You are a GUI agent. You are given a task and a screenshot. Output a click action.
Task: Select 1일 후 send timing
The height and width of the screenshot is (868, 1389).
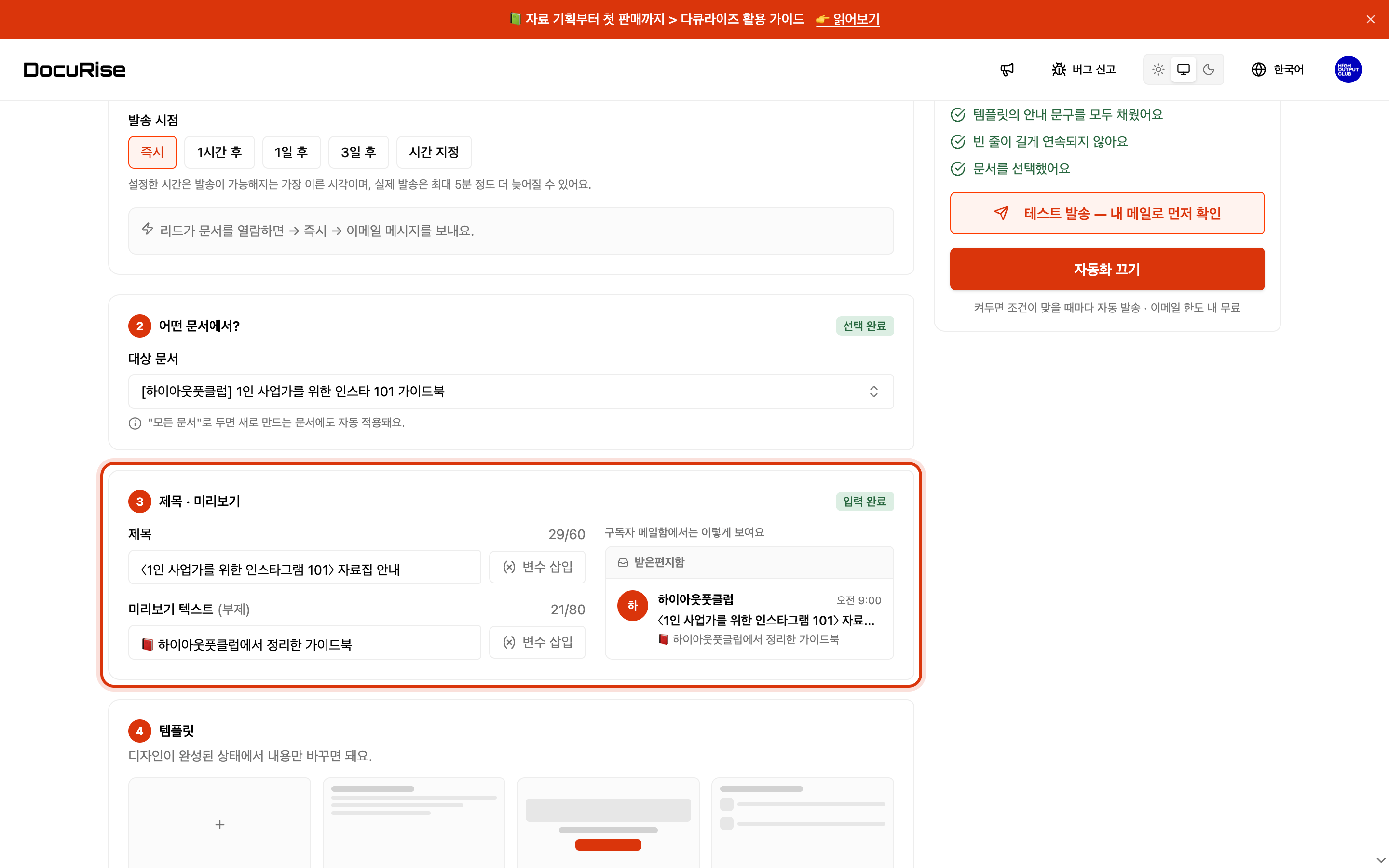pyautogui.click(x=291, y=152)
